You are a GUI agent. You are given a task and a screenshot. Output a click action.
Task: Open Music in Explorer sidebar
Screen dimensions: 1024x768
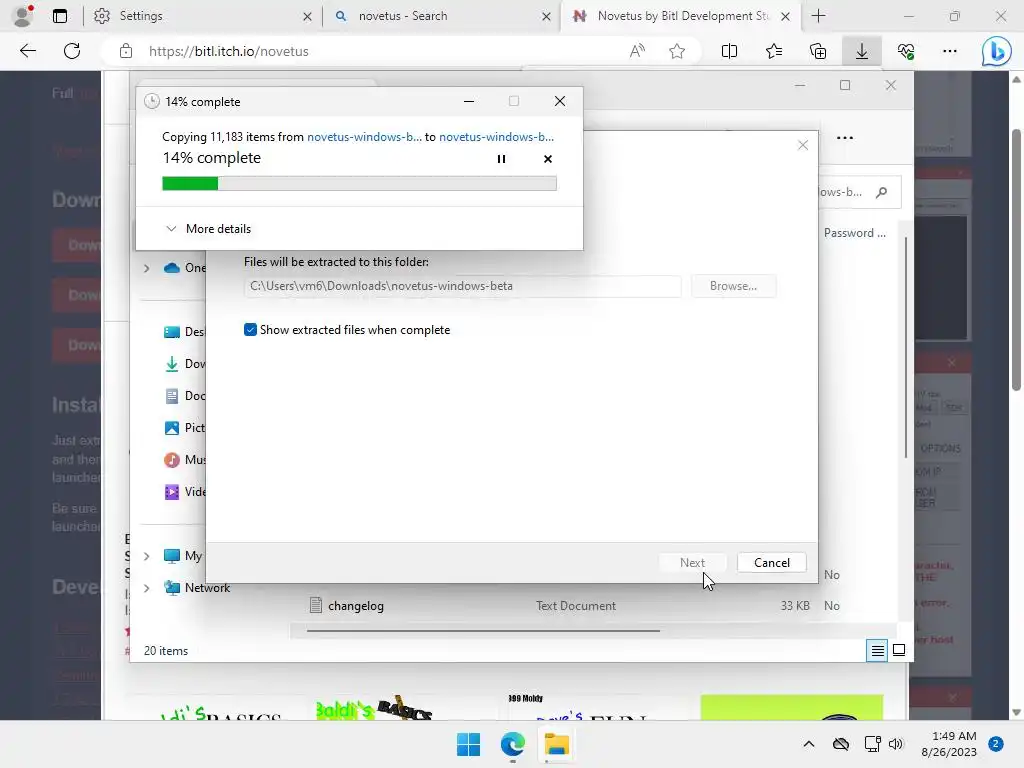point(184,460)
